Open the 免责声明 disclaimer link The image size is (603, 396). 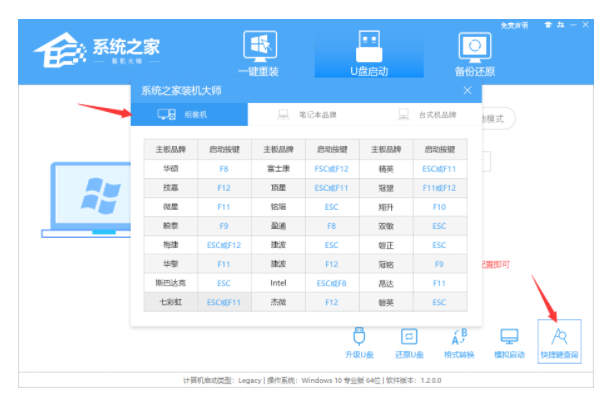514,25
